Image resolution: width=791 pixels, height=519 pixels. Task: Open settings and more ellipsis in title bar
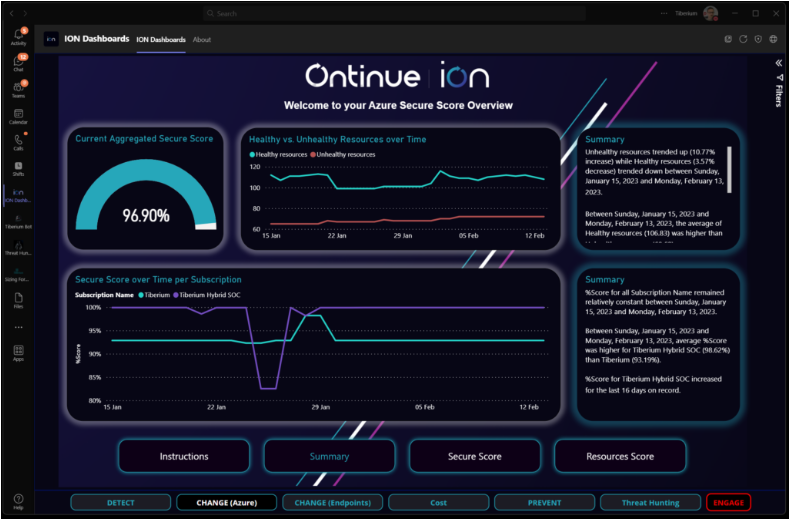click(664, 14)
